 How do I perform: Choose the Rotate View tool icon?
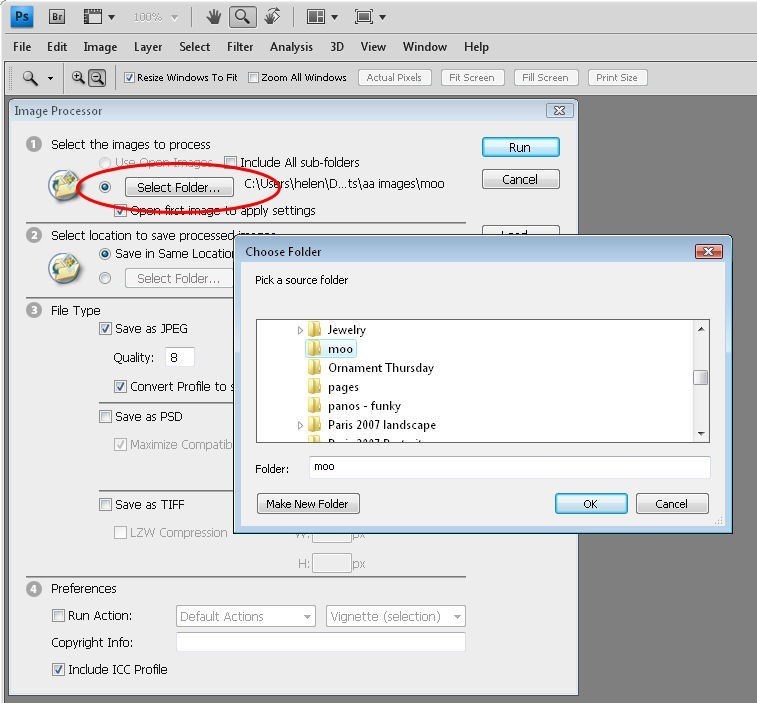(x=272, y=16)
